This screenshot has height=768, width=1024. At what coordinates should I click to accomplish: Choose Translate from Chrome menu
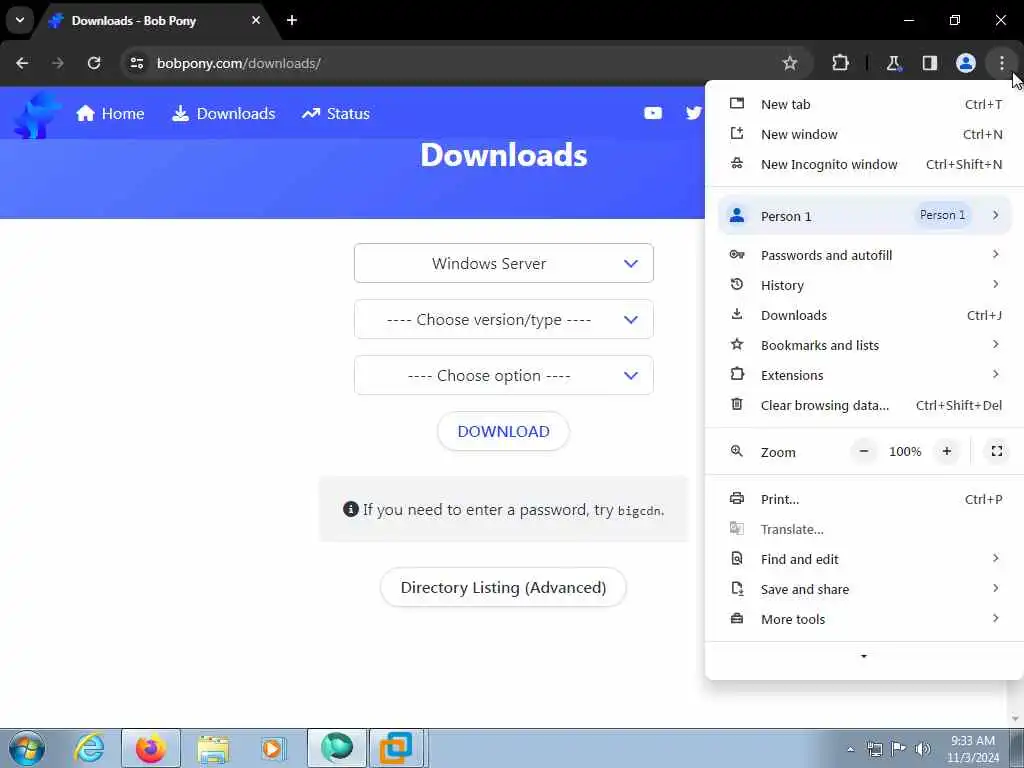[864, 530]
